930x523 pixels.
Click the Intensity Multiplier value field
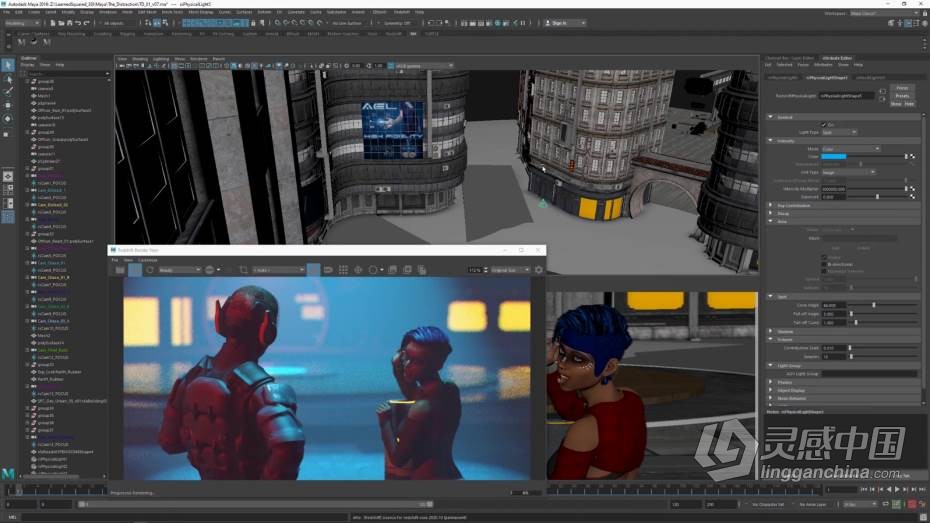833,189
